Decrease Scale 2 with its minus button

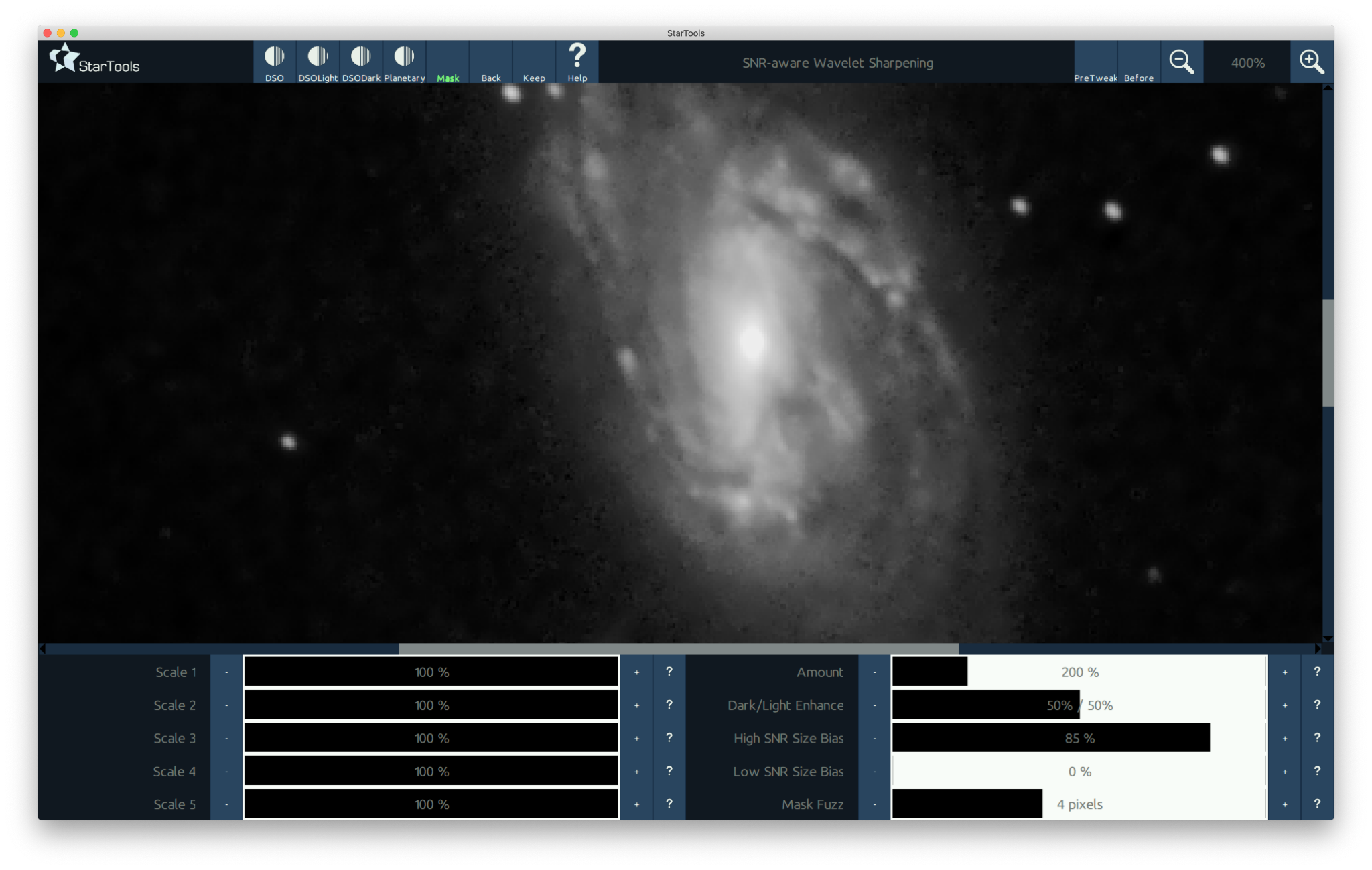(226, 705)
